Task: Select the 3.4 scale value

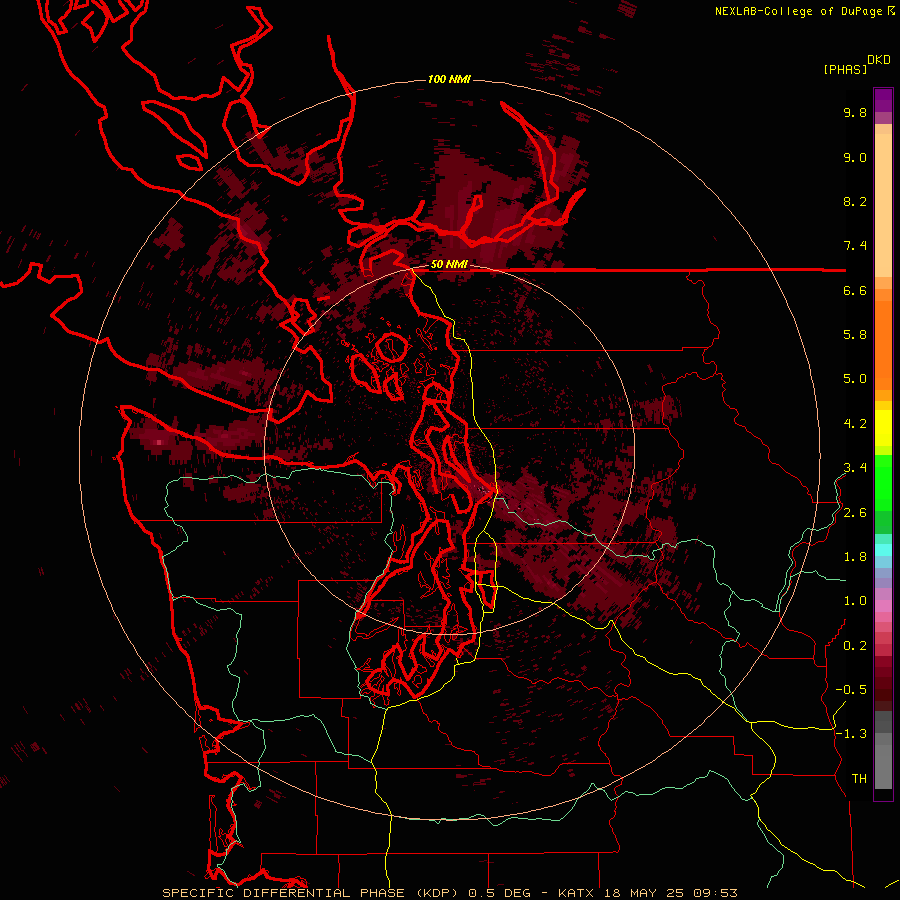Action: [x=855, y=468]
